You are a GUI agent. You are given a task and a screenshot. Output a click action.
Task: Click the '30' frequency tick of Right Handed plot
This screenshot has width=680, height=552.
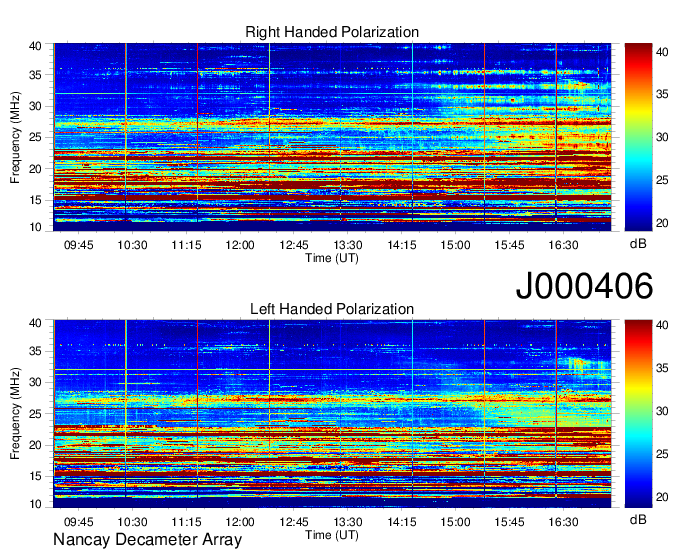click(35, 106)
